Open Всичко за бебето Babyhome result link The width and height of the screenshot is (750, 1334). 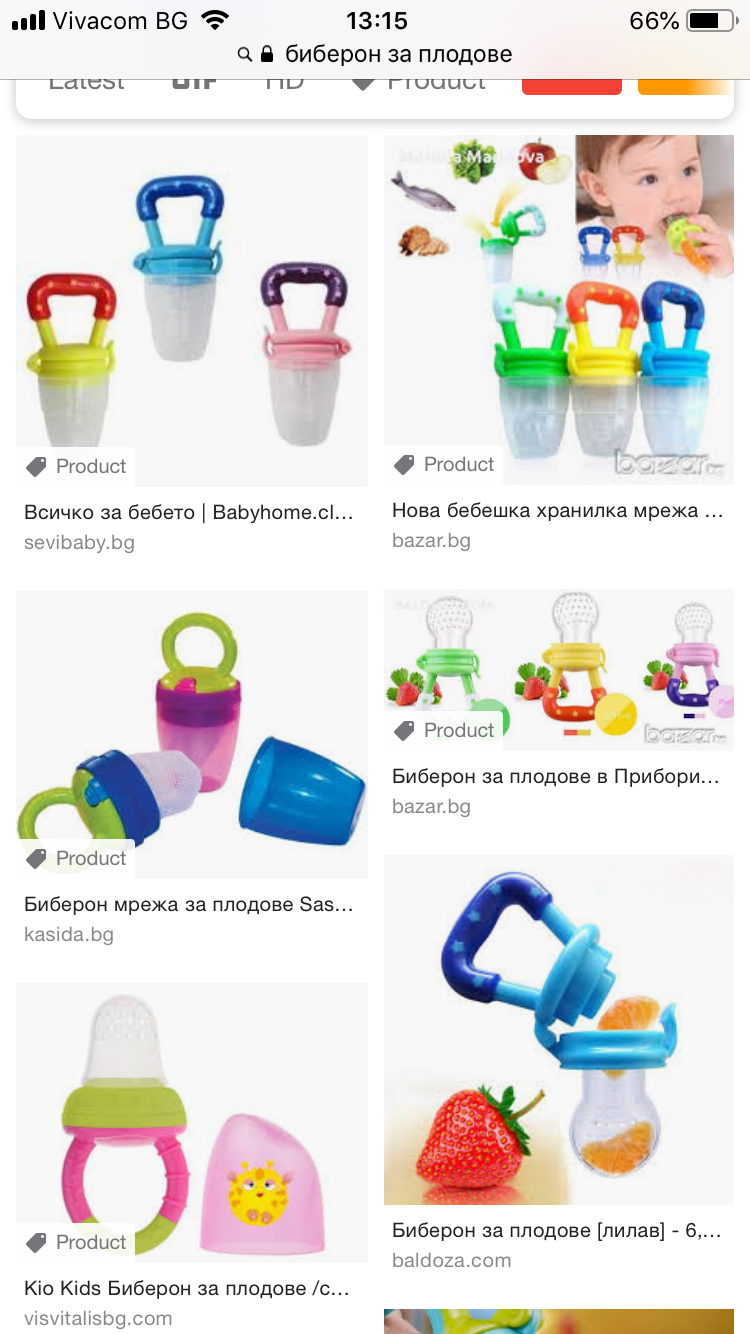pos(189,513)
